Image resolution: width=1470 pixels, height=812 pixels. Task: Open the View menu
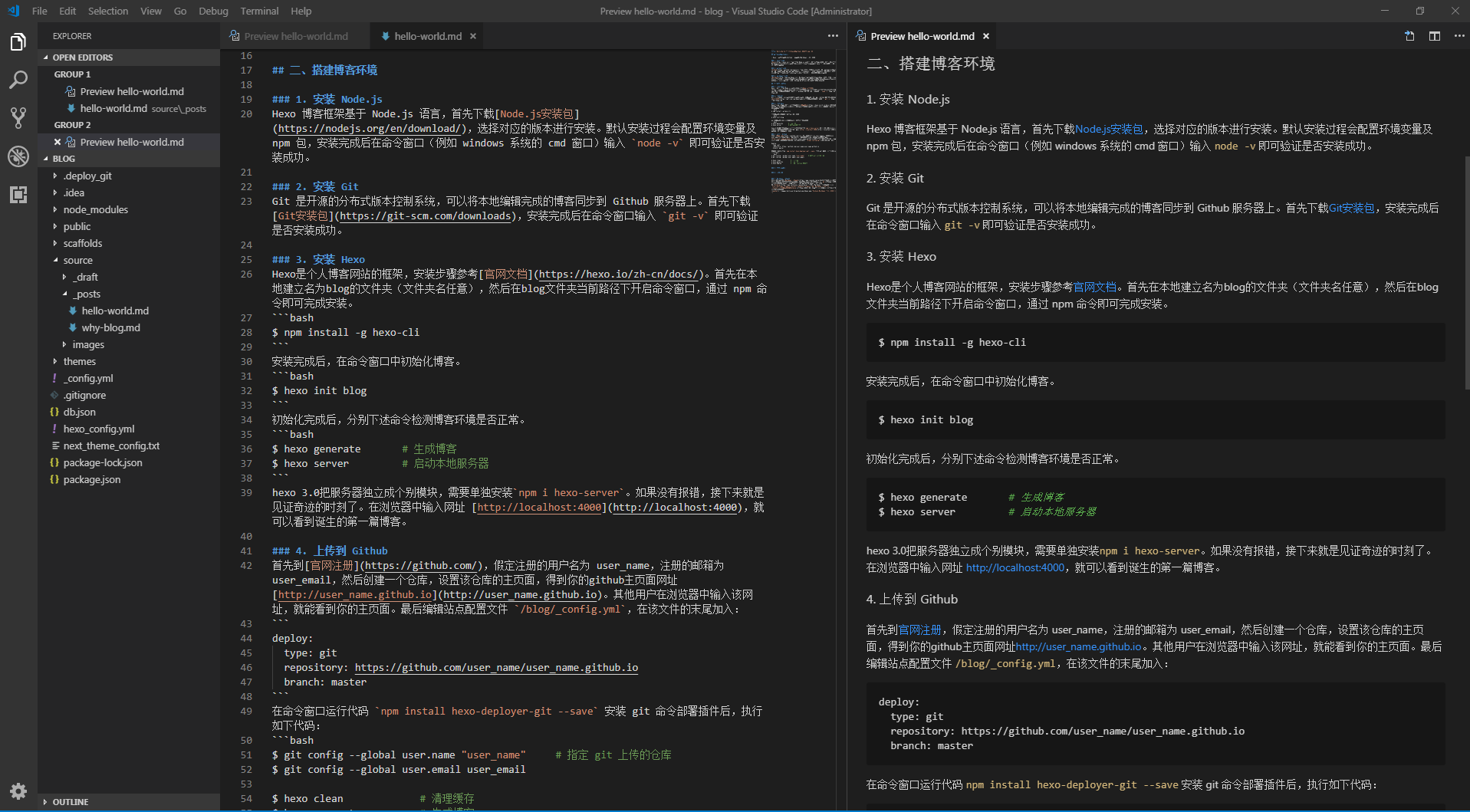pos(151,11)
